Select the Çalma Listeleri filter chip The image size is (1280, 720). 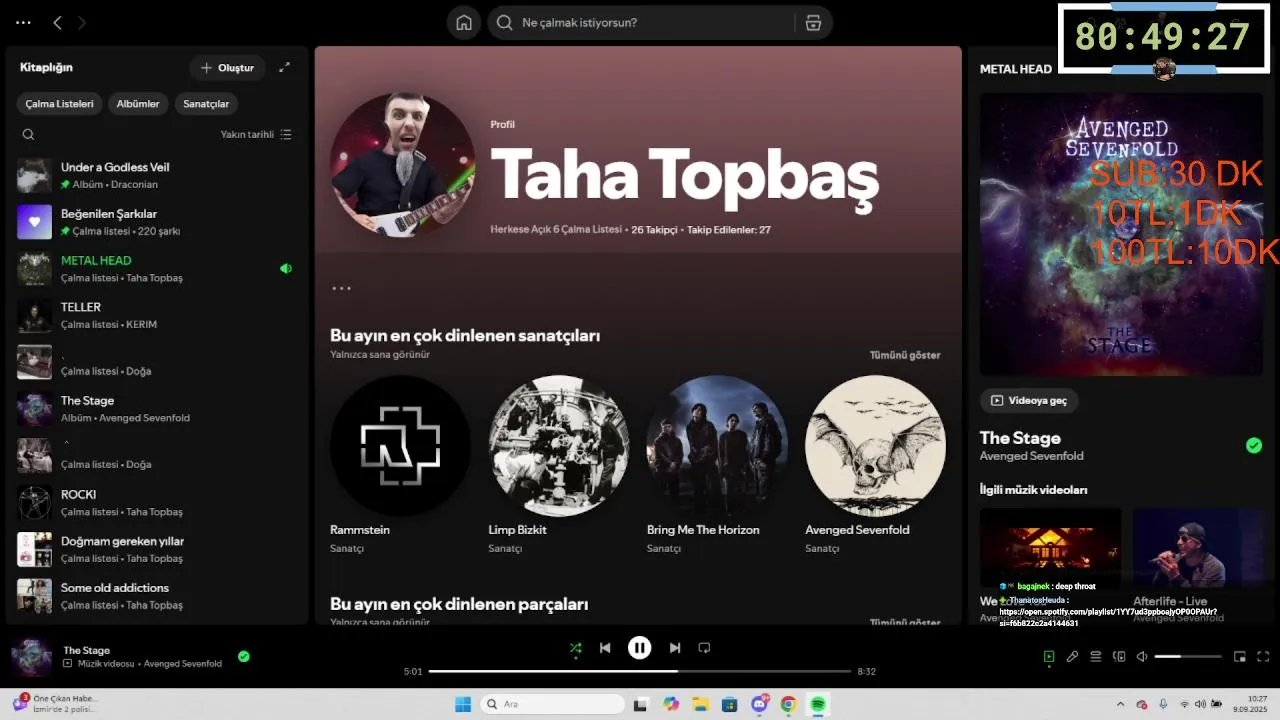coord(59,104)
